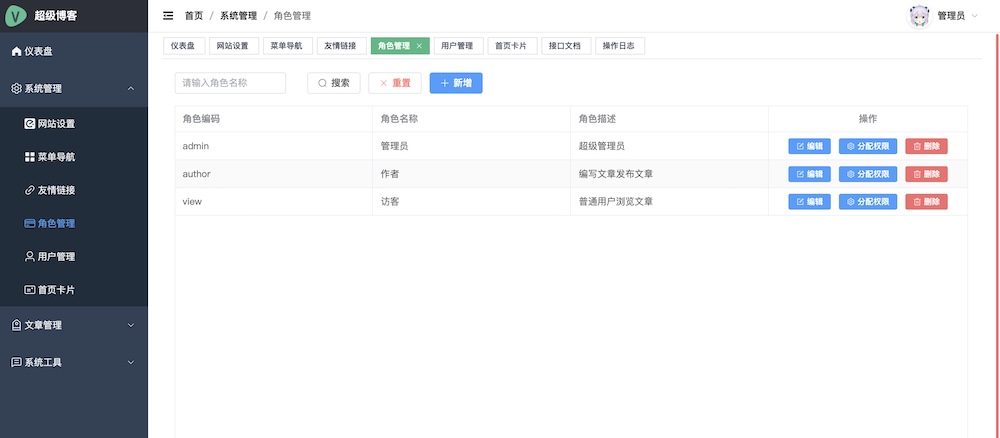The width and height of the screenshot is (1000, 438).
Task: Open 菜单导航 in the sidebar
Action: (74, 157)
